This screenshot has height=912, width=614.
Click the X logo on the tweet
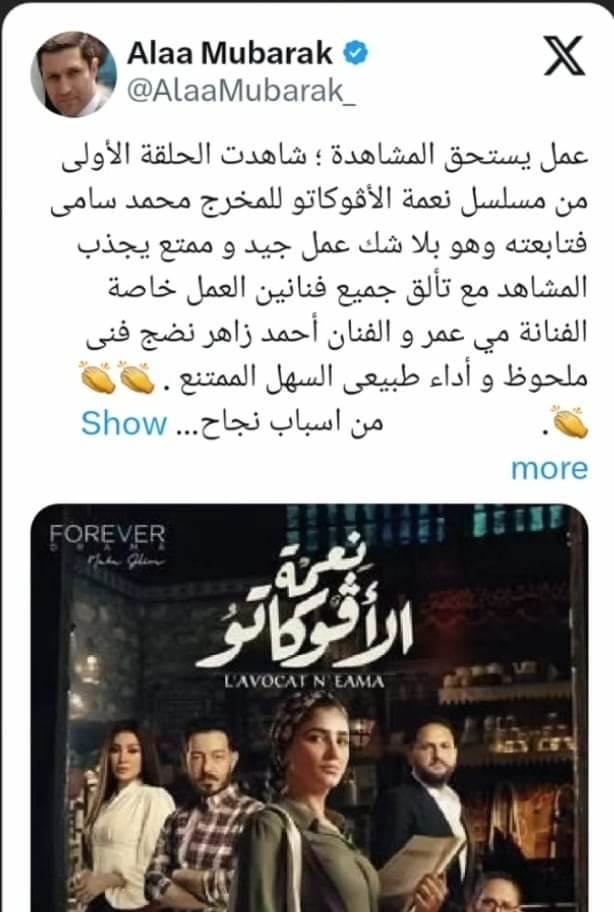(x=564, y=56)
